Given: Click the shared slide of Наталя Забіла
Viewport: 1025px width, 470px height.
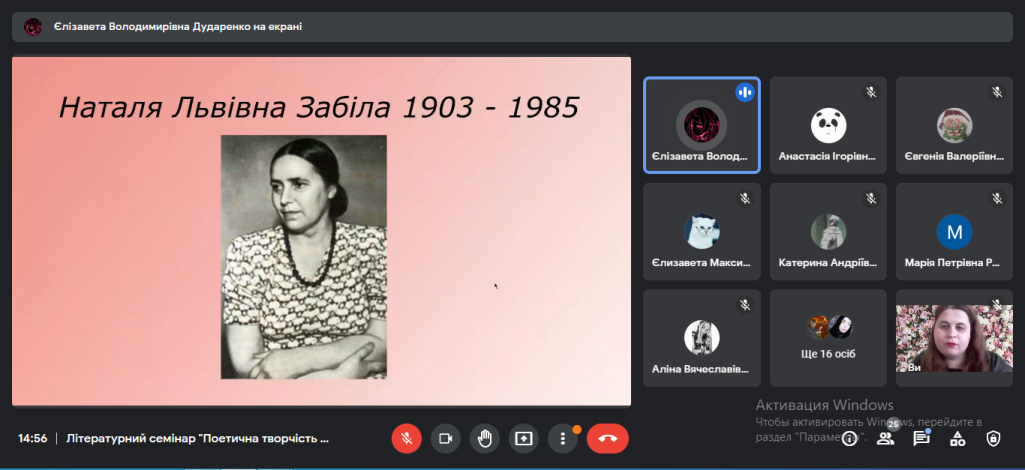Looking at the screenshot, I should (x=321, y=231).
